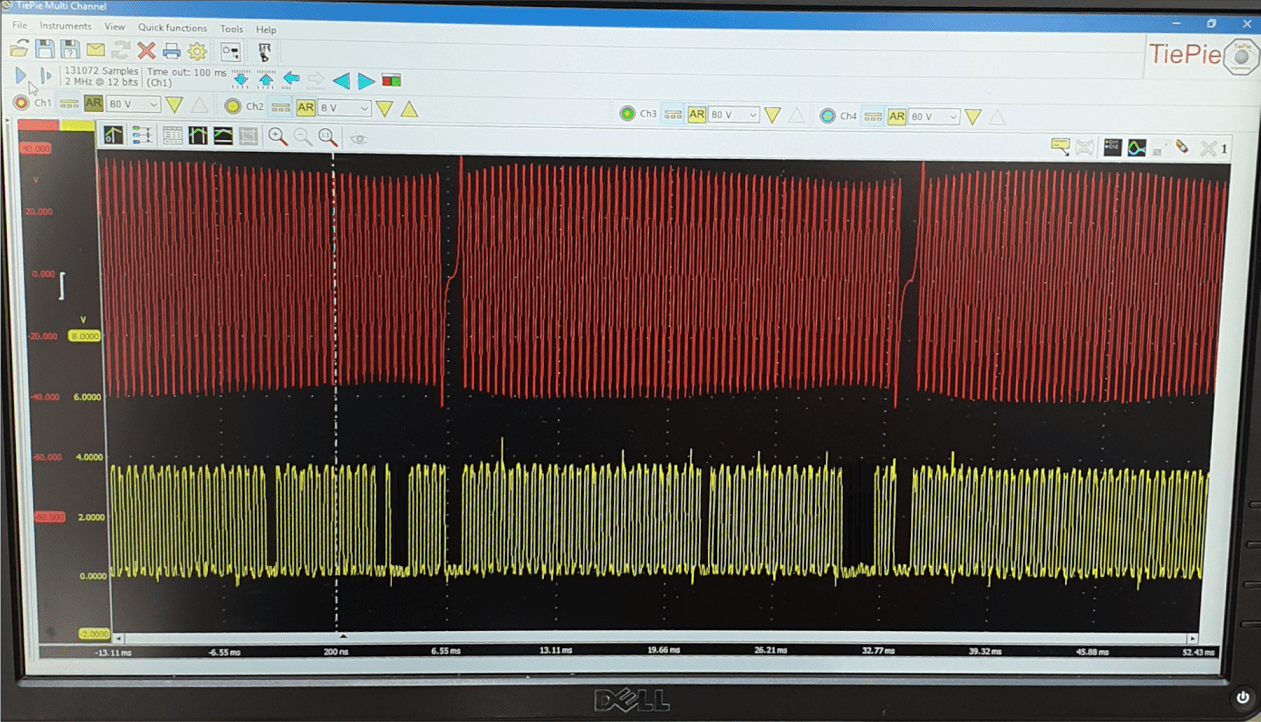The height and width of the screenshot is (722, 1261).
Task: Click the graph pencil icon at right
Action: (1182, 147)
